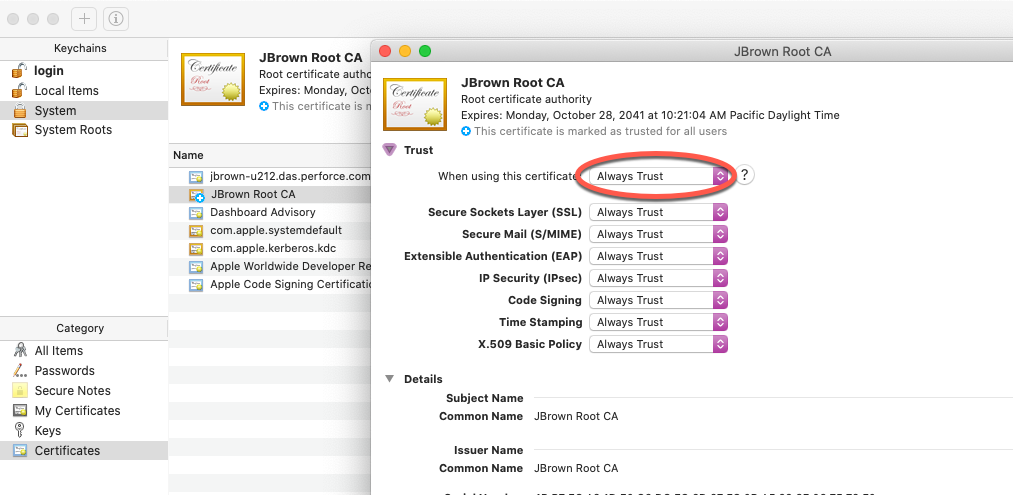Select the System Roots keychain

[73, 130]
